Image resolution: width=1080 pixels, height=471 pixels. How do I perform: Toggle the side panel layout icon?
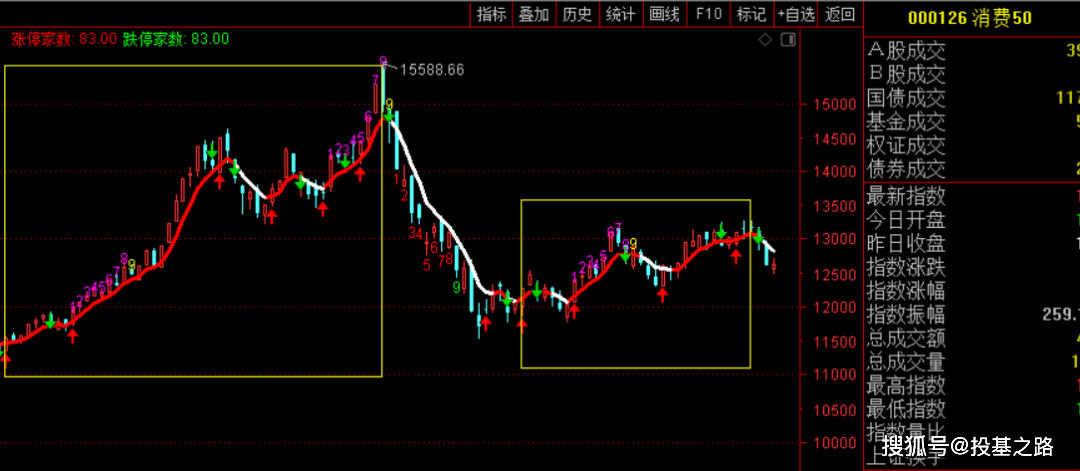[x=788, y=40]
